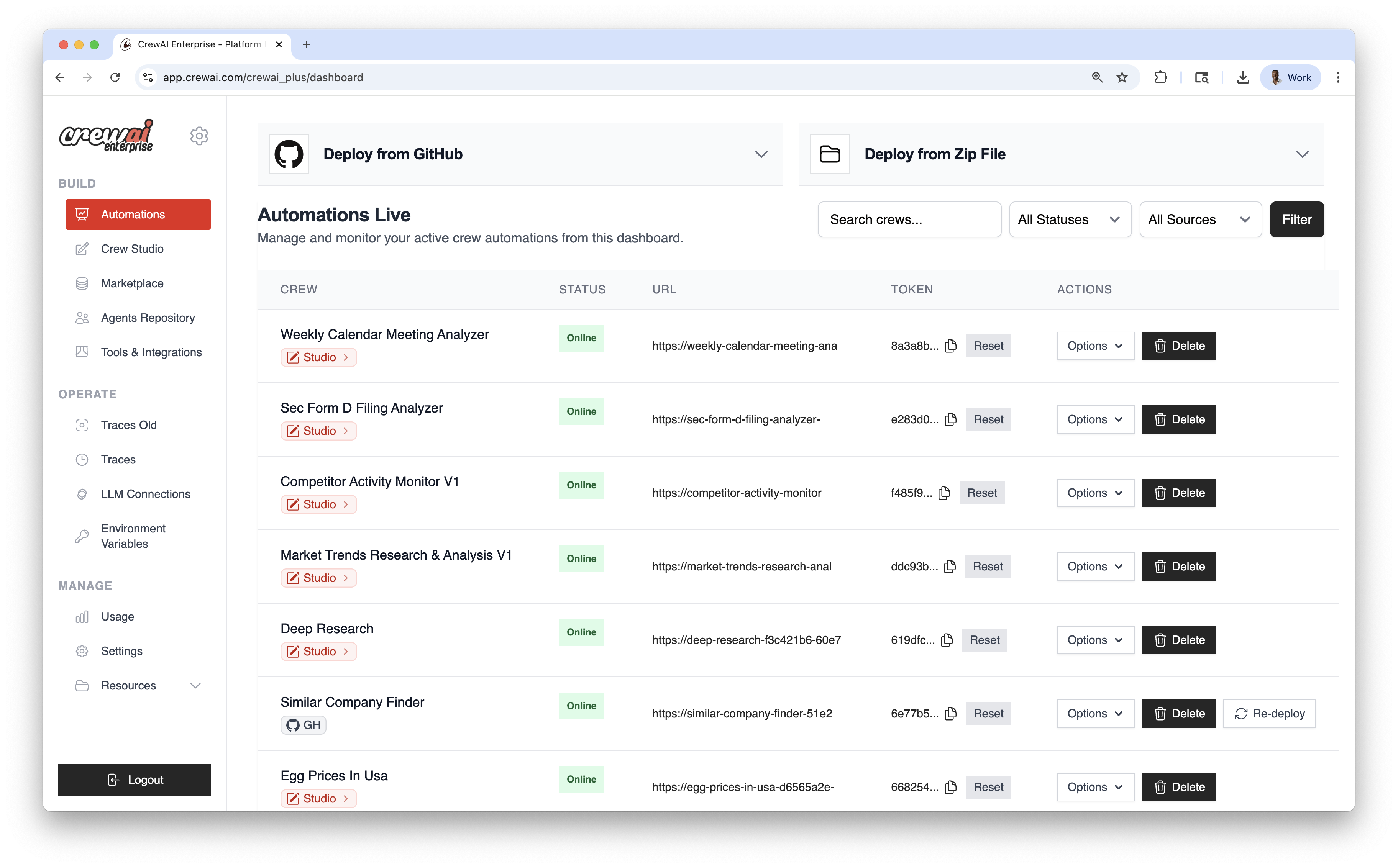The image size is (1398, 868).
Task: Select the Traces Old icon in sidebar
Action: click(x=82, y=425)
